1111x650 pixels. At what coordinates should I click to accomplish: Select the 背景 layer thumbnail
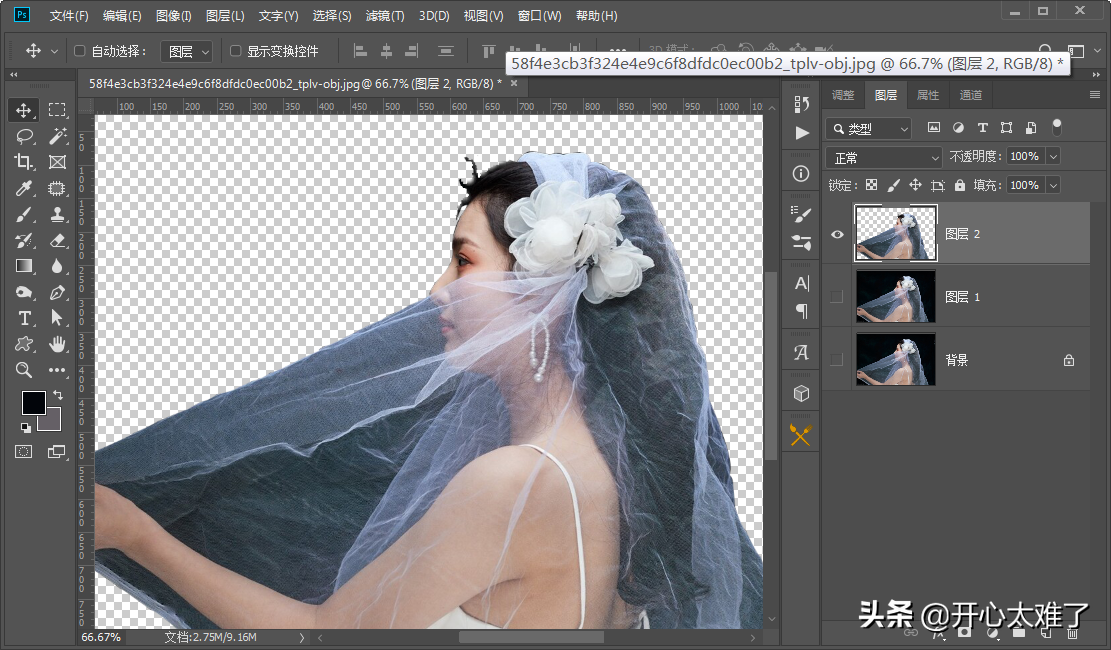896,359
